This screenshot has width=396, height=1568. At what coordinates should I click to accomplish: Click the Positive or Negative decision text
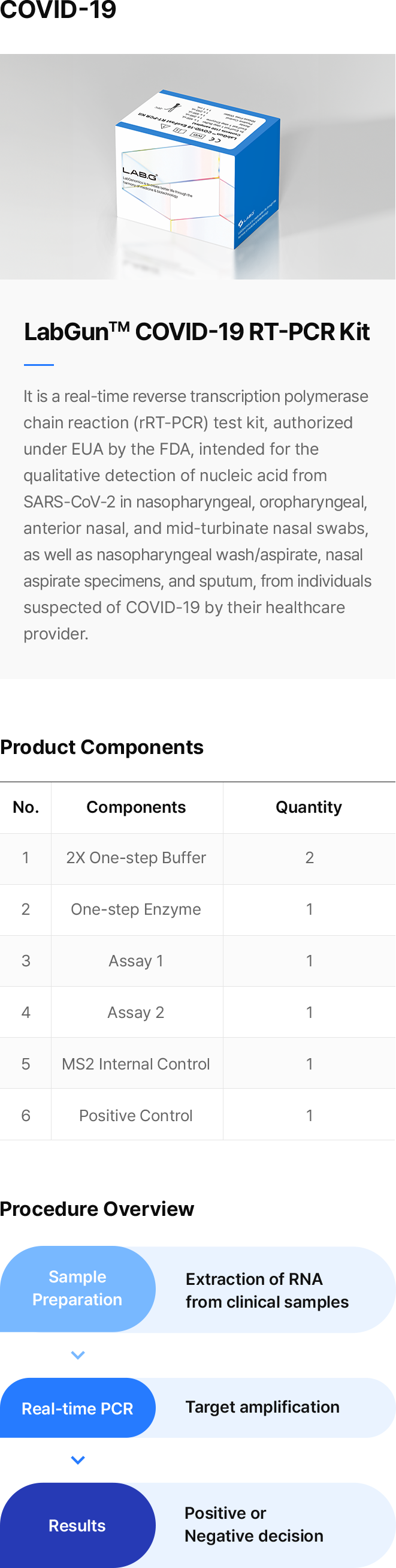coord(253,1525)
